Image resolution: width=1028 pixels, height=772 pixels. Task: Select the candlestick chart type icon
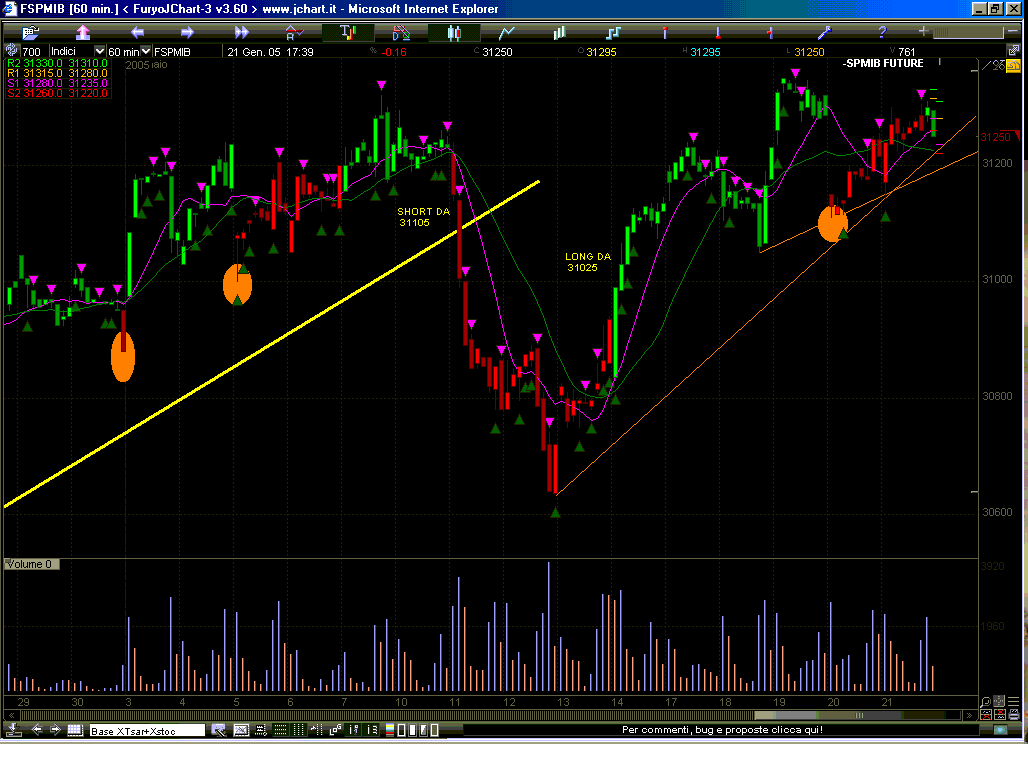click(454, 32)
